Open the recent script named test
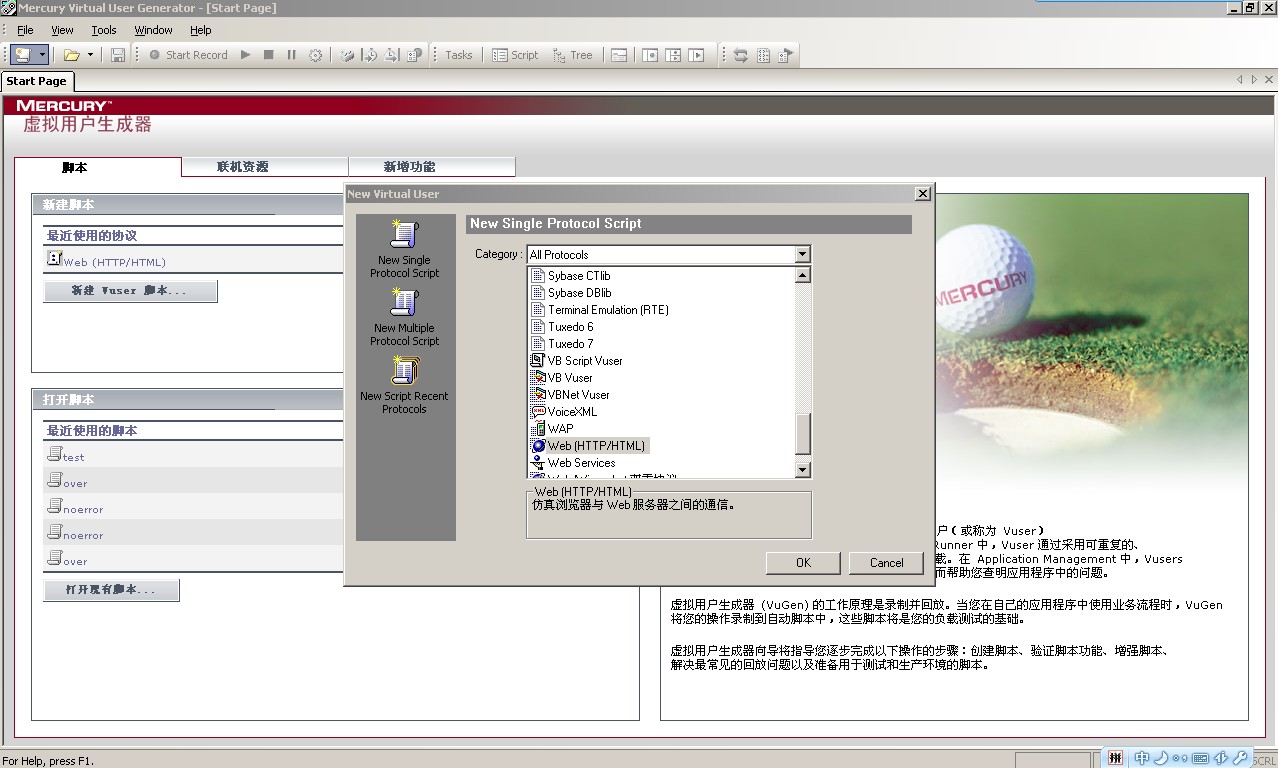 [x=74, y=457]
